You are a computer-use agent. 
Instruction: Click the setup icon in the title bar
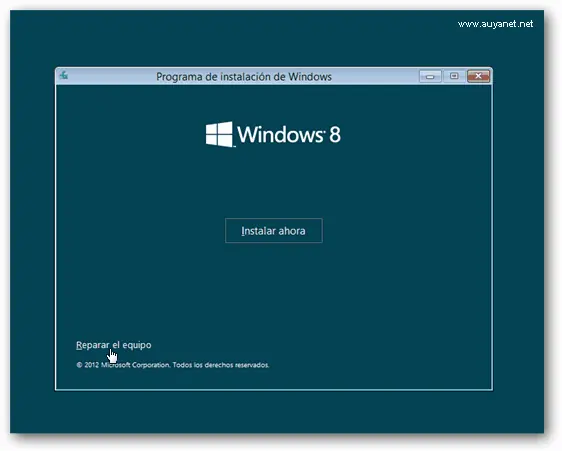pos(64,75)
